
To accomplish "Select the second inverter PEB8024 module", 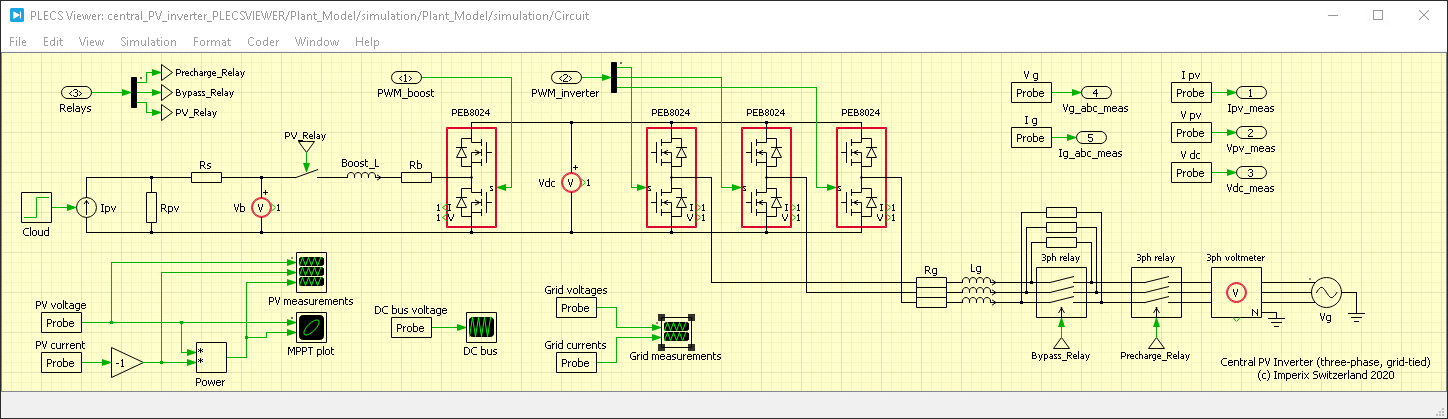I will (x=765, y=178).
